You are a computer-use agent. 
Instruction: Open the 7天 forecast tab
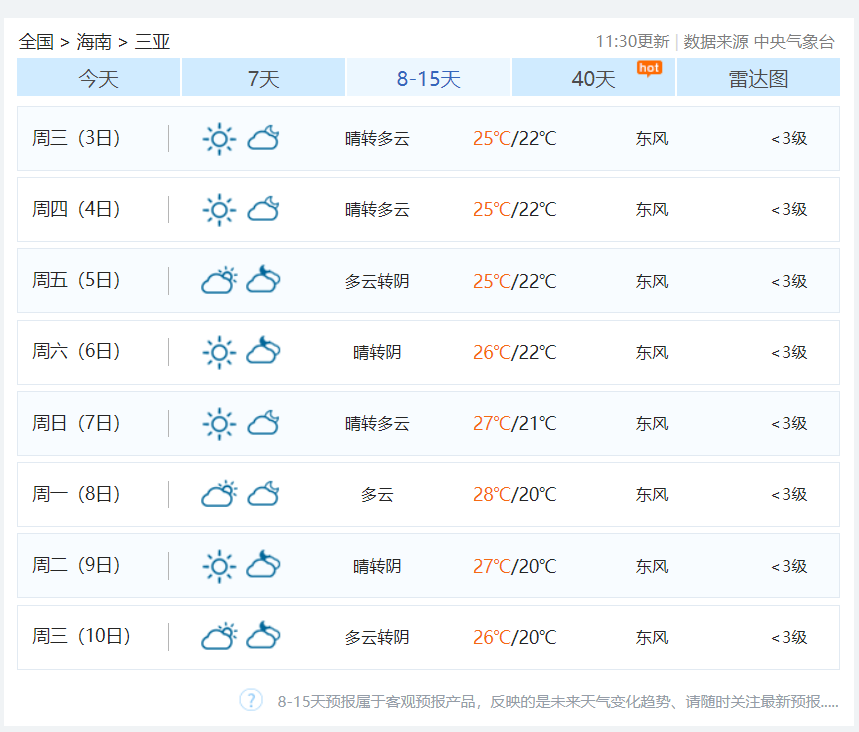(x=264, y=79)
